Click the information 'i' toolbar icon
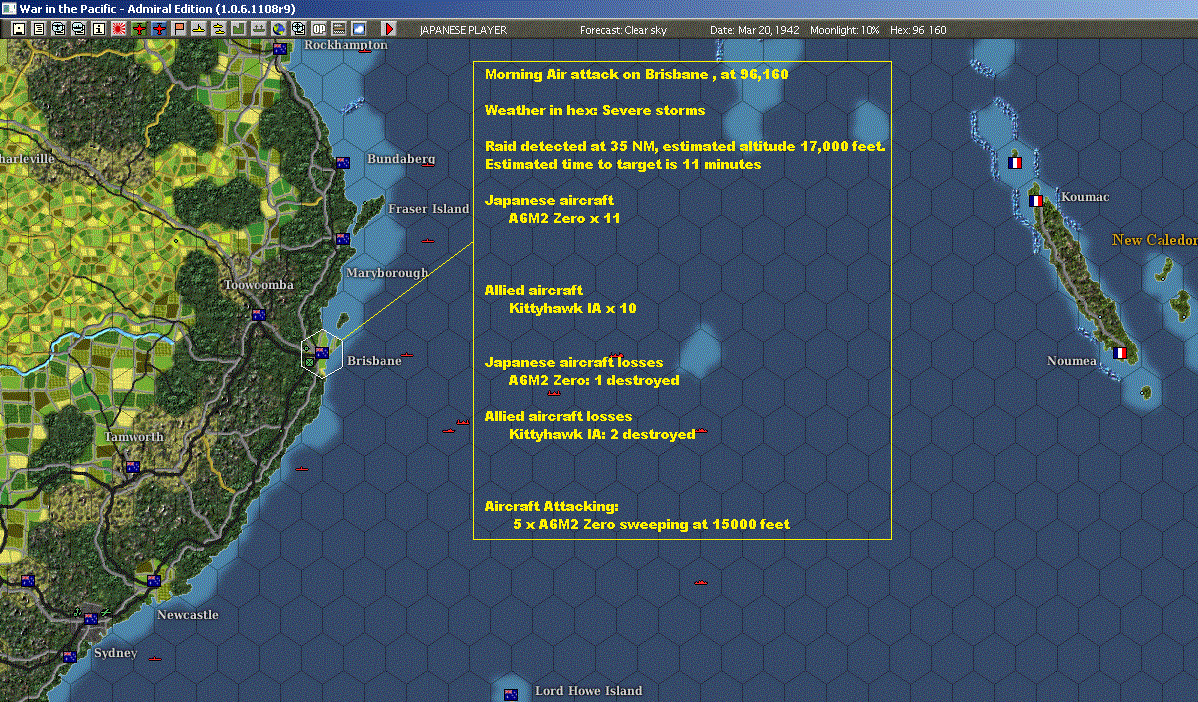The width and height of the screenshot is (1198, 702). [x=99, y=29]
